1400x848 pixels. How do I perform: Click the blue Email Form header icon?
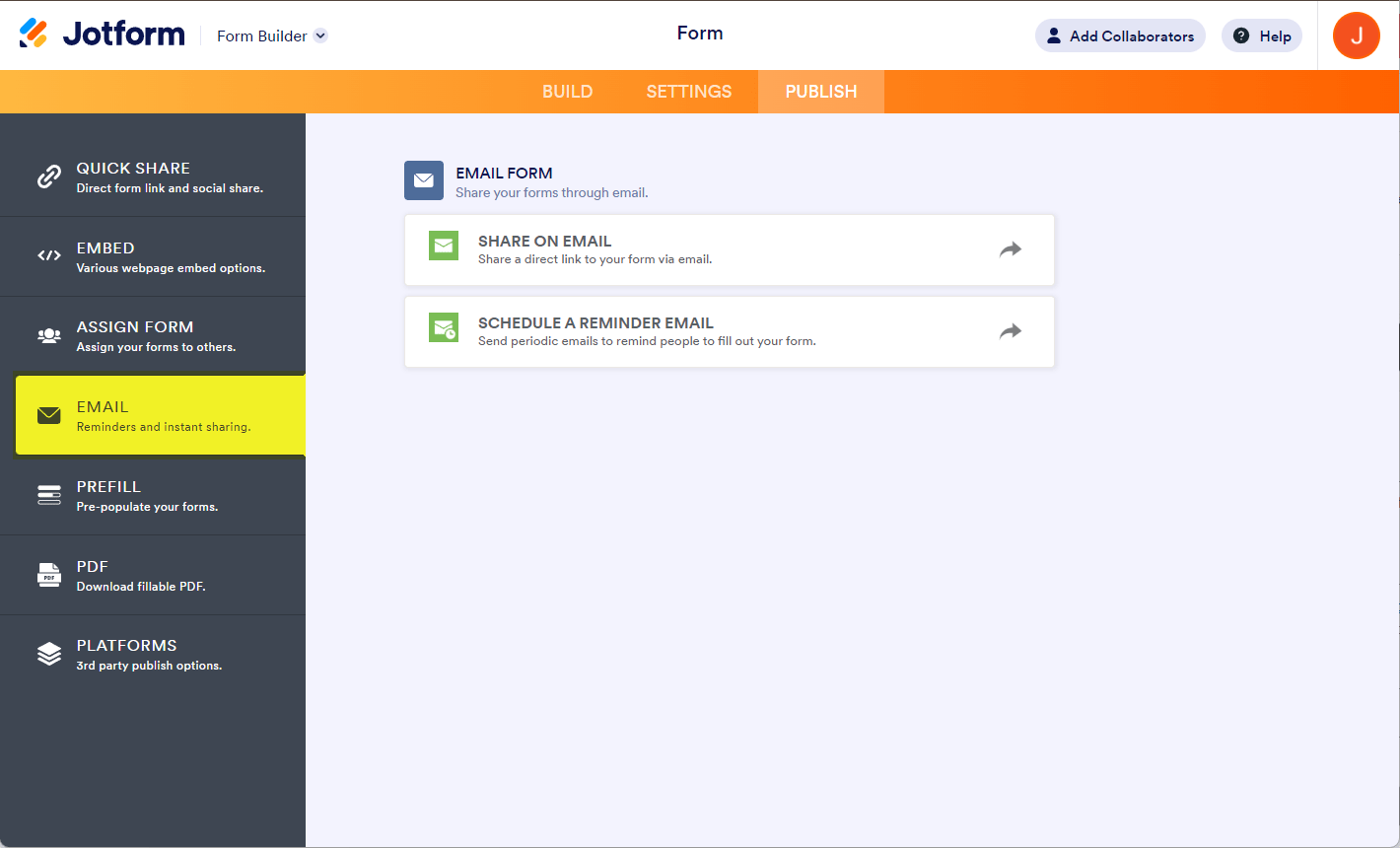tap(424, 180)
